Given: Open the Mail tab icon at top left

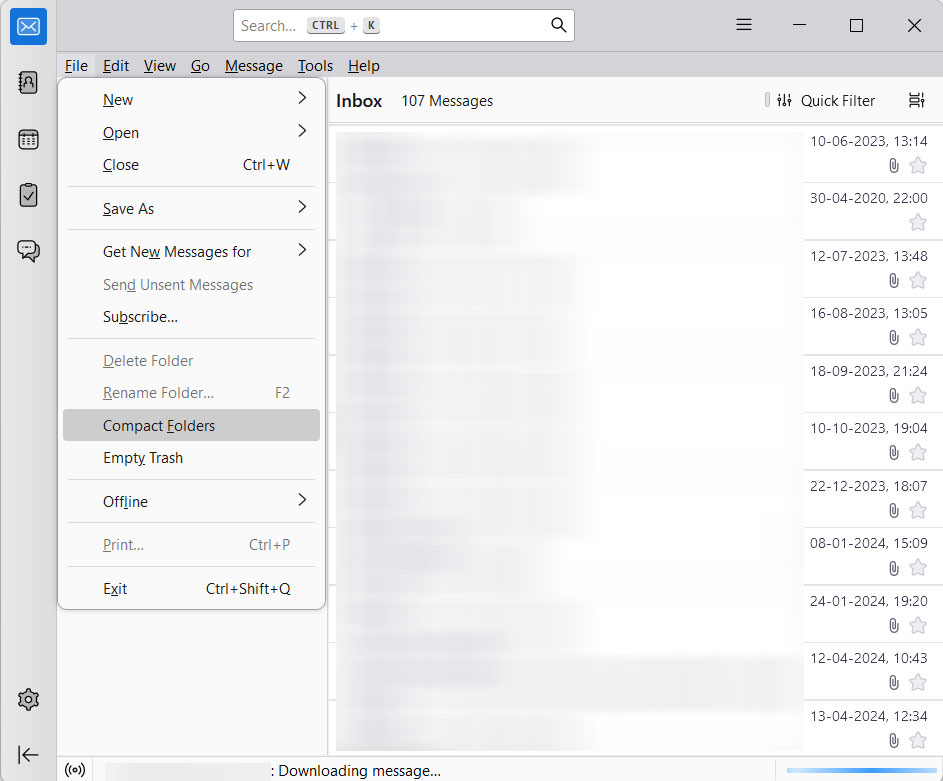Looking at the screenshot, I should [x=28, y=27].
